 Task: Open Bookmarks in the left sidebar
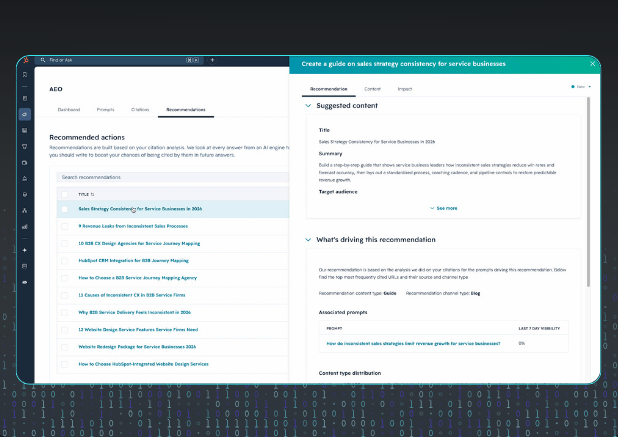[x=25, y=74]
